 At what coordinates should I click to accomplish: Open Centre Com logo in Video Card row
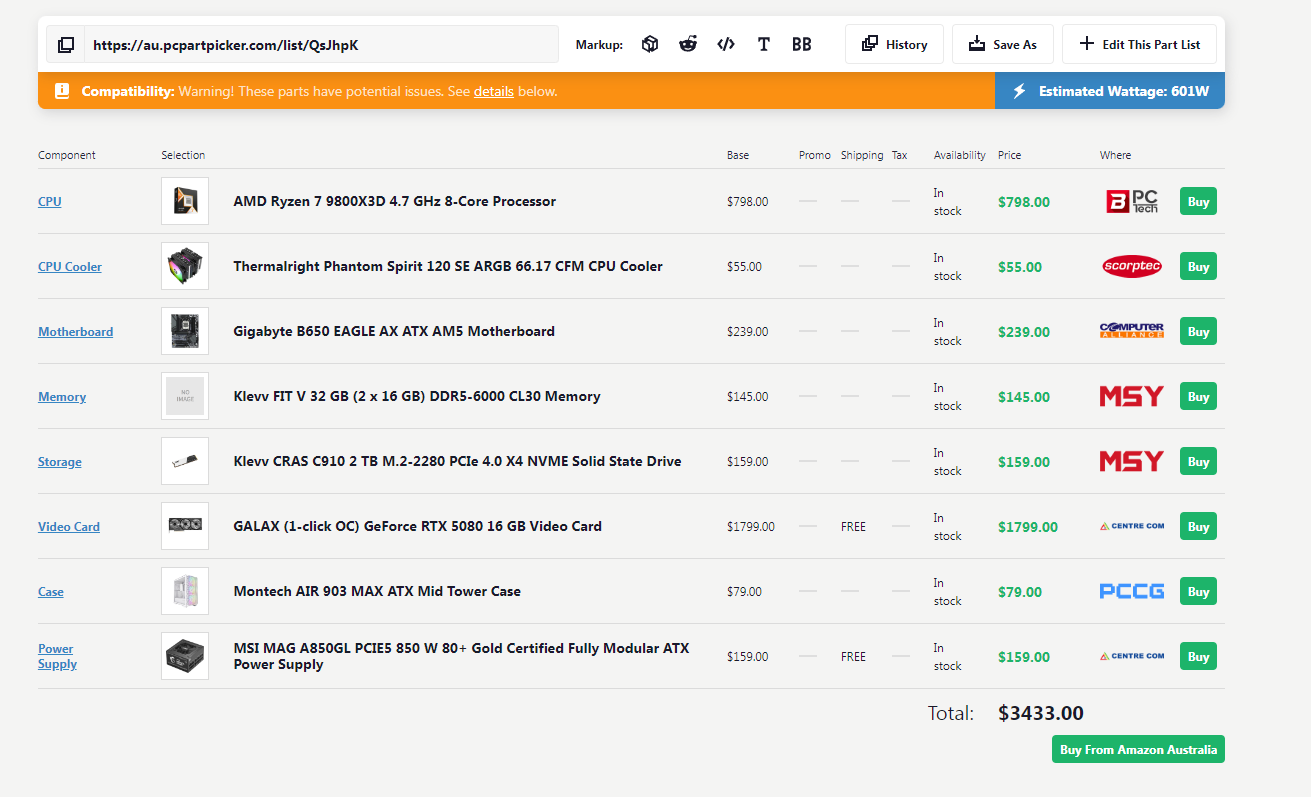coord(1132,526)
